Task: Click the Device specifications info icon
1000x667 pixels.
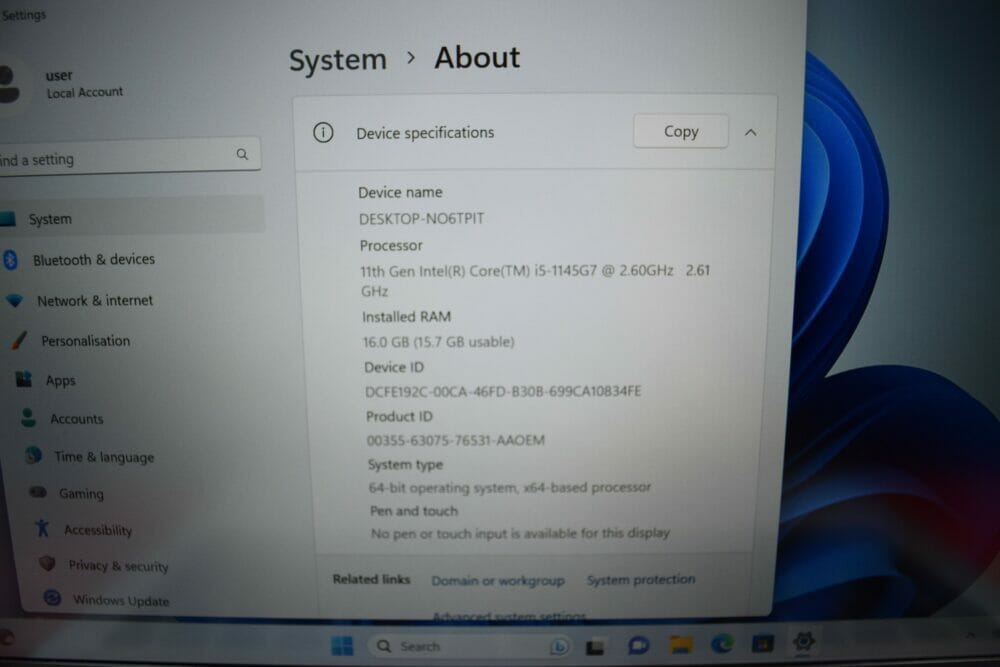Action: (x=323, y=133)
